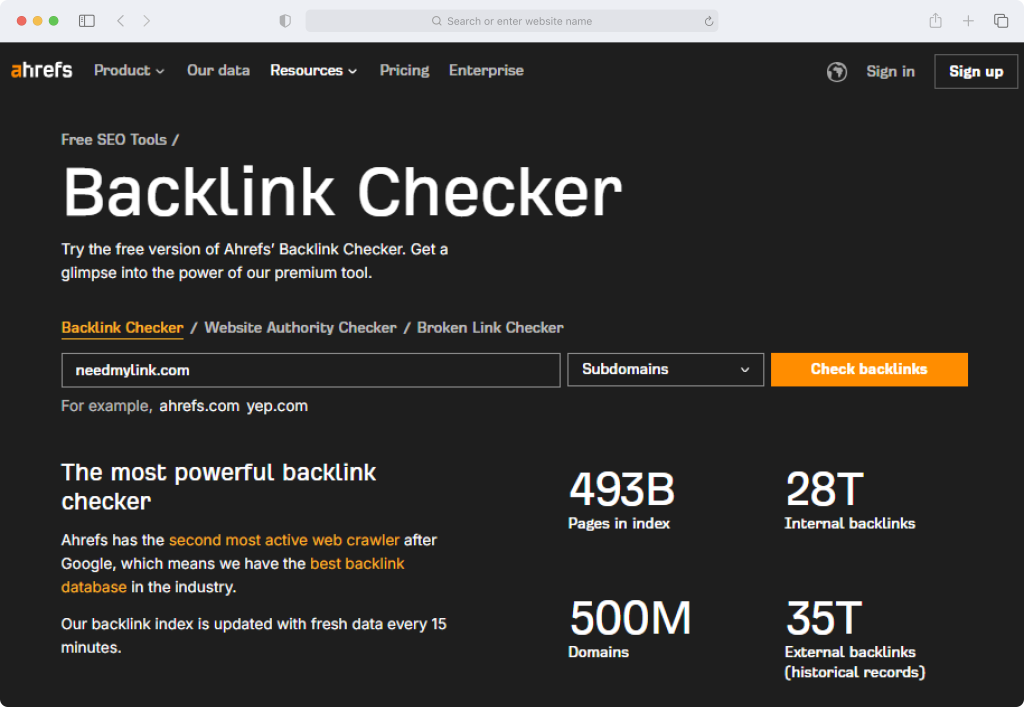1024x707 pixels.
Task: Open the globe language selector
Action: click(x=837, y=71)
